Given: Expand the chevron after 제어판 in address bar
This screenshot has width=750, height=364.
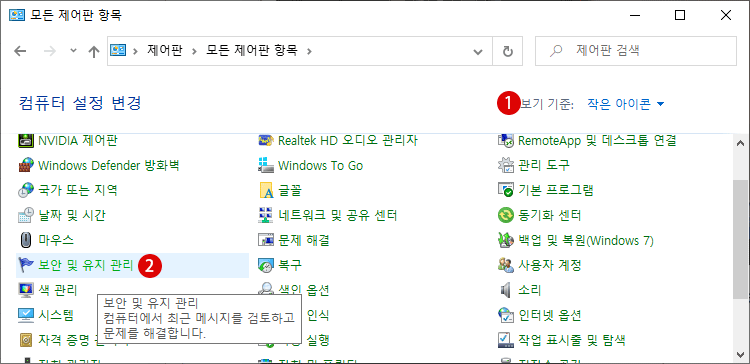Looking at the screenshot, I should 194,51.
